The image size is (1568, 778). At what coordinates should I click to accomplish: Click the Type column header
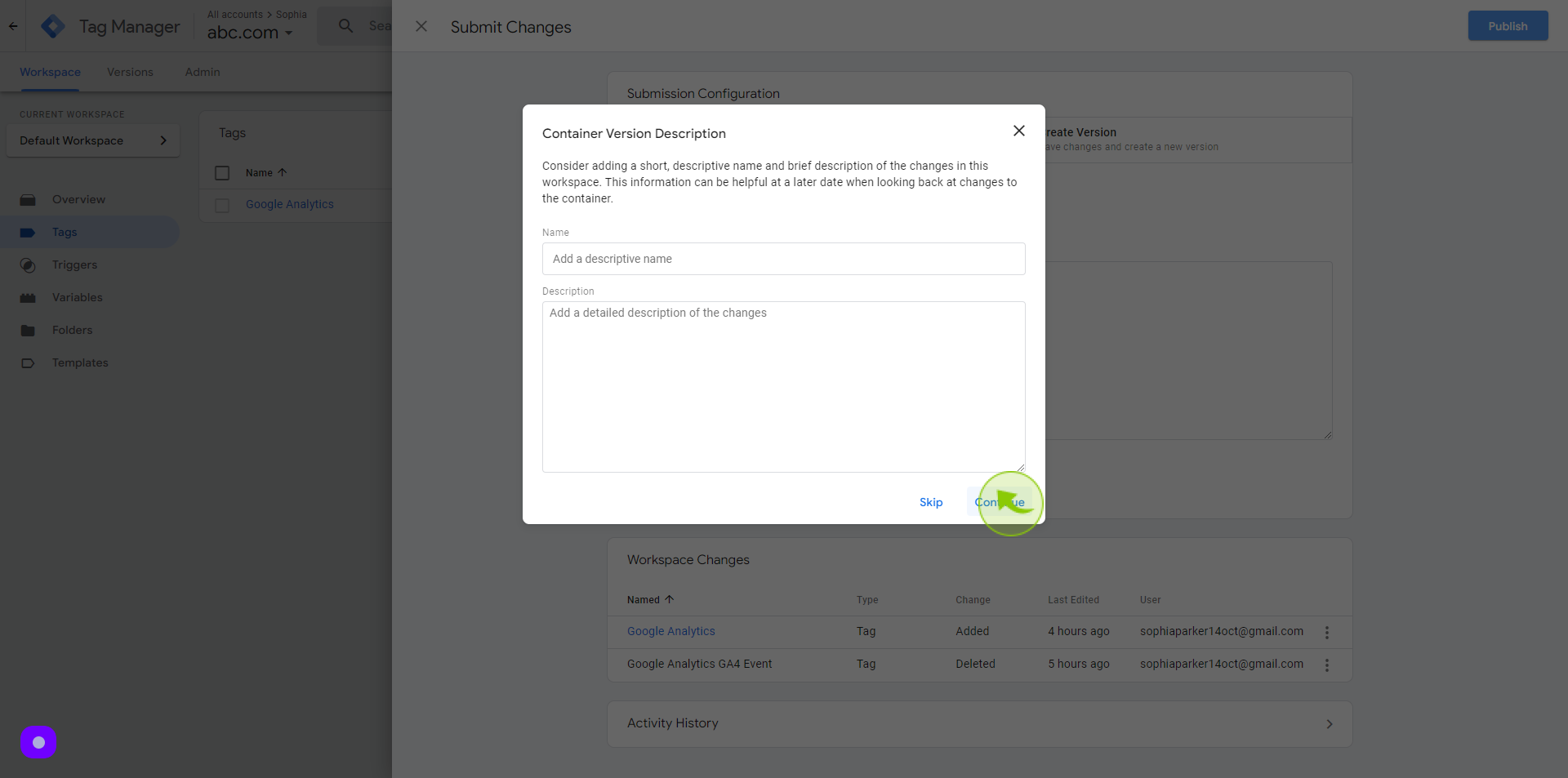pyautogui.click(x=867, y=600)
